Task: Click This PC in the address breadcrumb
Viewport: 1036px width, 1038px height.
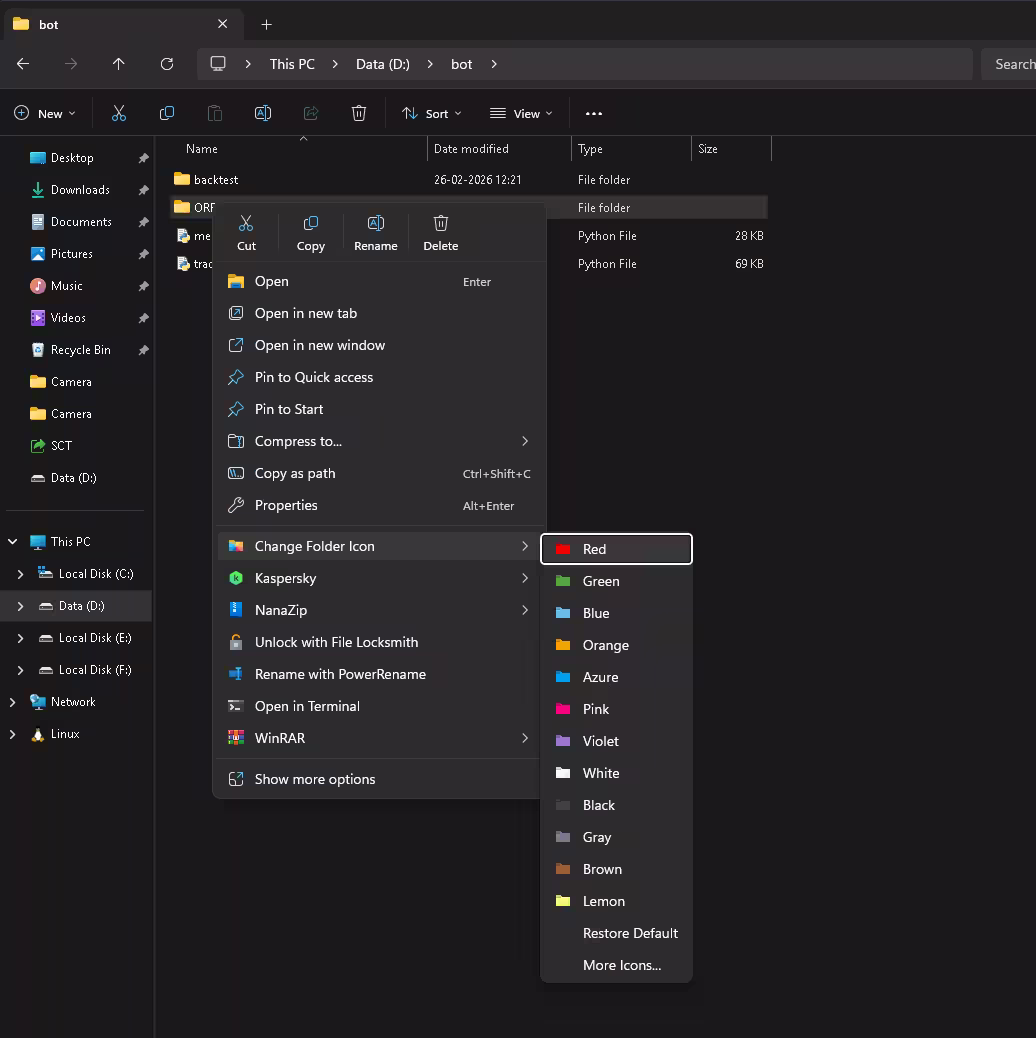Action: [292, 64]
